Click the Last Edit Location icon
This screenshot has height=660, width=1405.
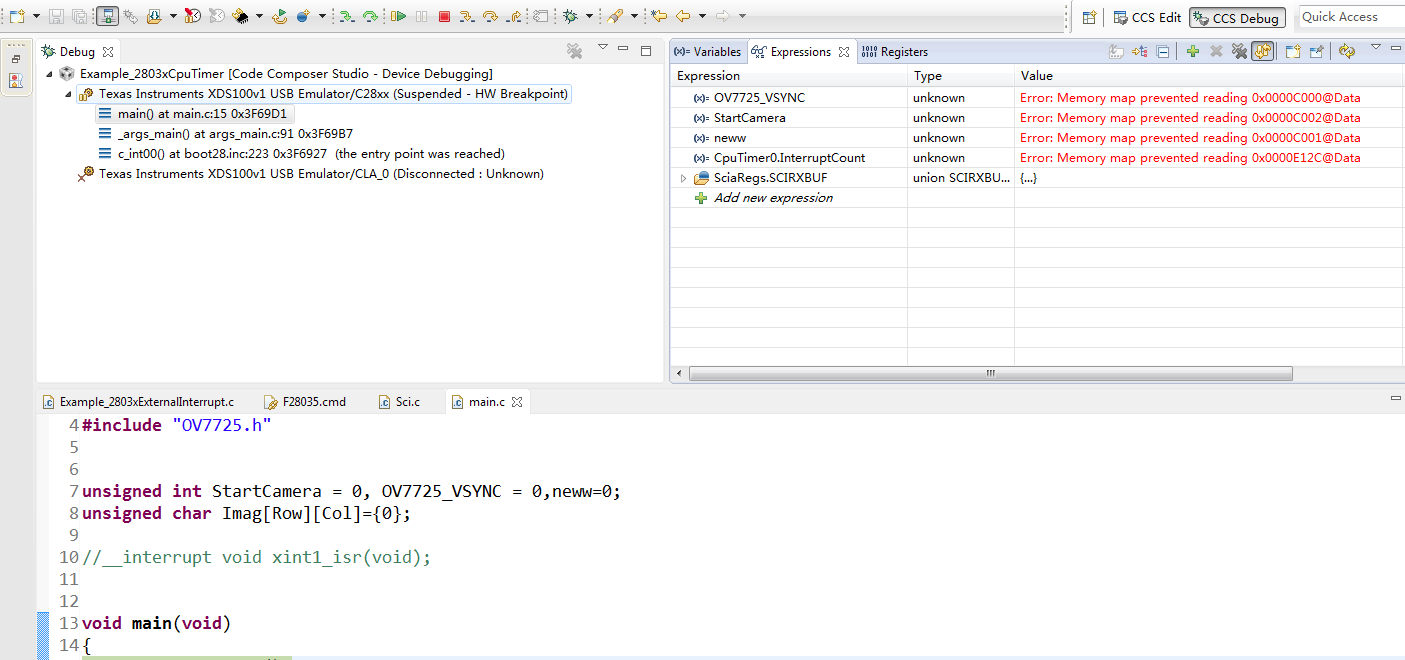coord(658,16)
